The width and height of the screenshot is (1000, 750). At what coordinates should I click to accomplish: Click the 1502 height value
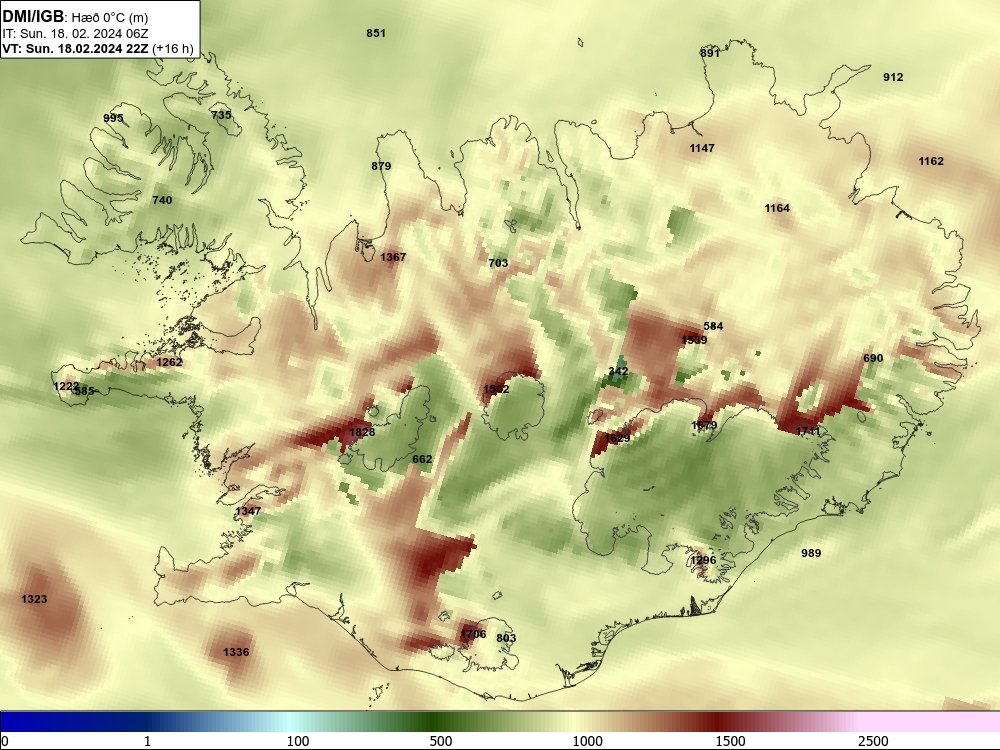click(x=496, y=390)
